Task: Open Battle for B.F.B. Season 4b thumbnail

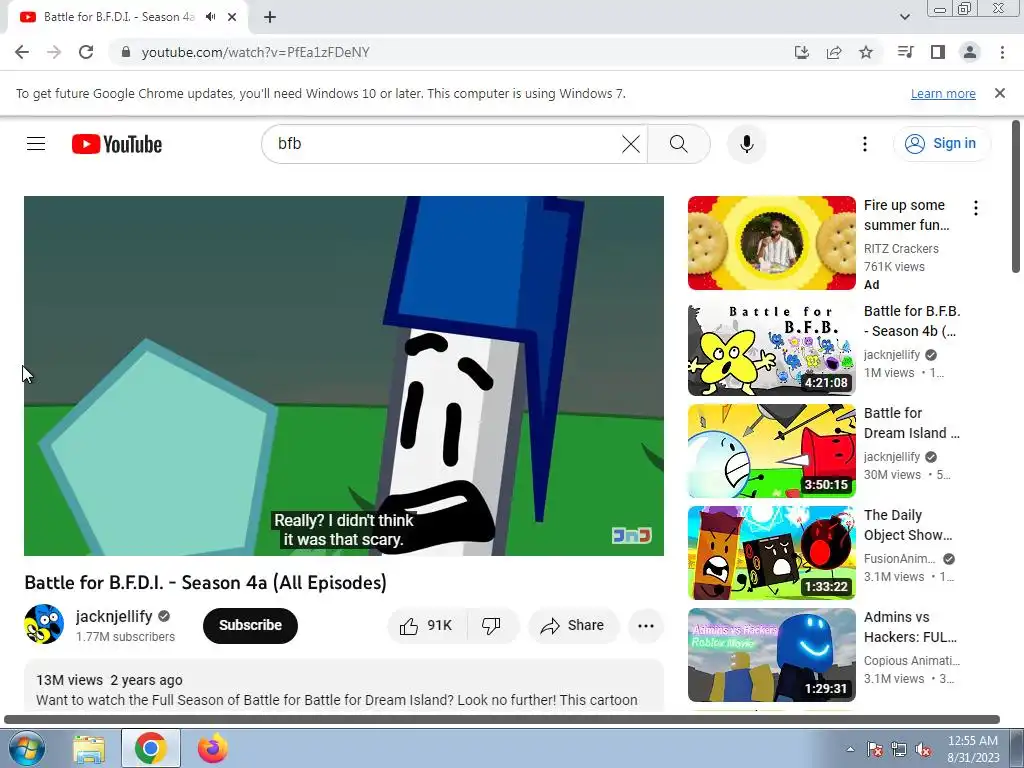Action: [x=771, y=349]
